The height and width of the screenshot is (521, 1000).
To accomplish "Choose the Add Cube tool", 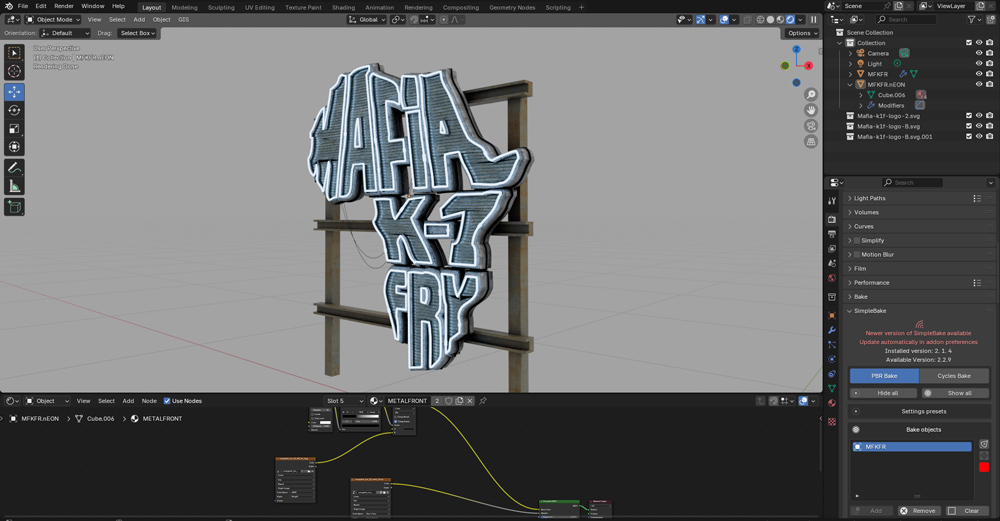I will point(14,207).
